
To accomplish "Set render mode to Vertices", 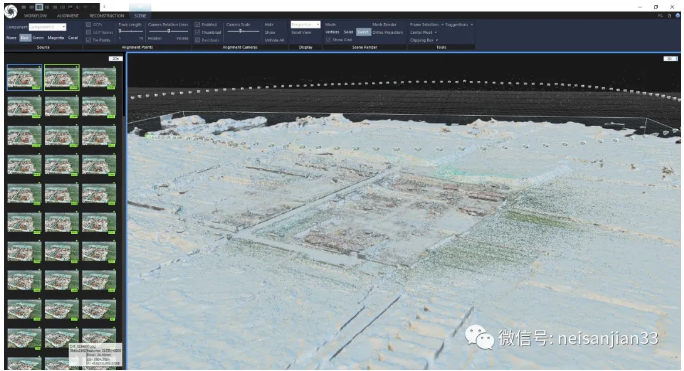I will (332, 32).
